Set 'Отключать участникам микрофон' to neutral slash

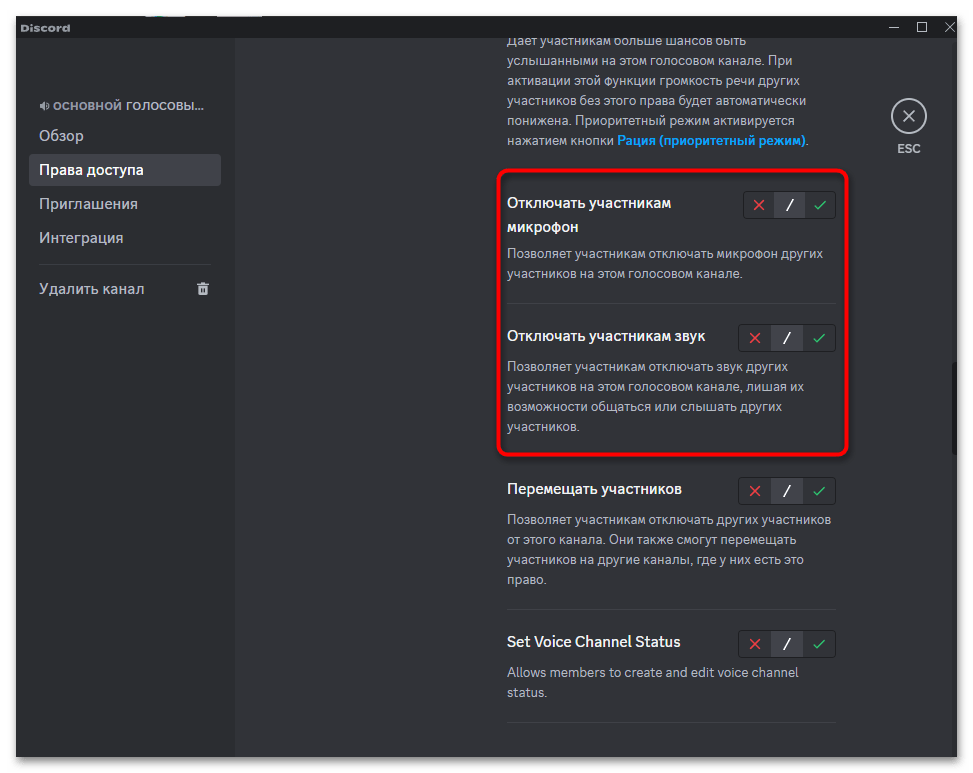point(789,205)
